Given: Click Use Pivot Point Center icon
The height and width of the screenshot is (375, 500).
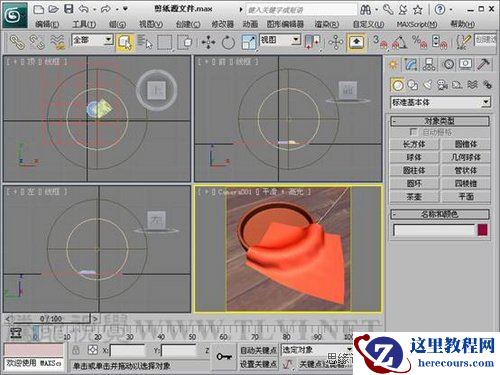Looking at the screenshot, I should (312, 42).
